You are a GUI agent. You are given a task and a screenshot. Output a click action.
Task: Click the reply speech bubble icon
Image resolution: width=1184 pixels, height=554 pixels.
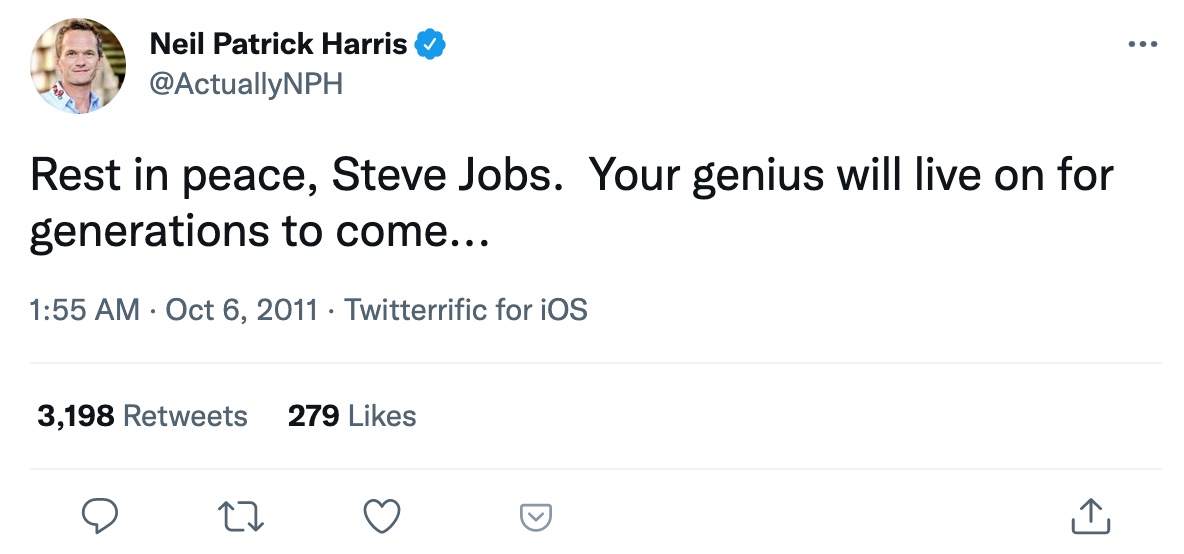[x=100, y=516]
